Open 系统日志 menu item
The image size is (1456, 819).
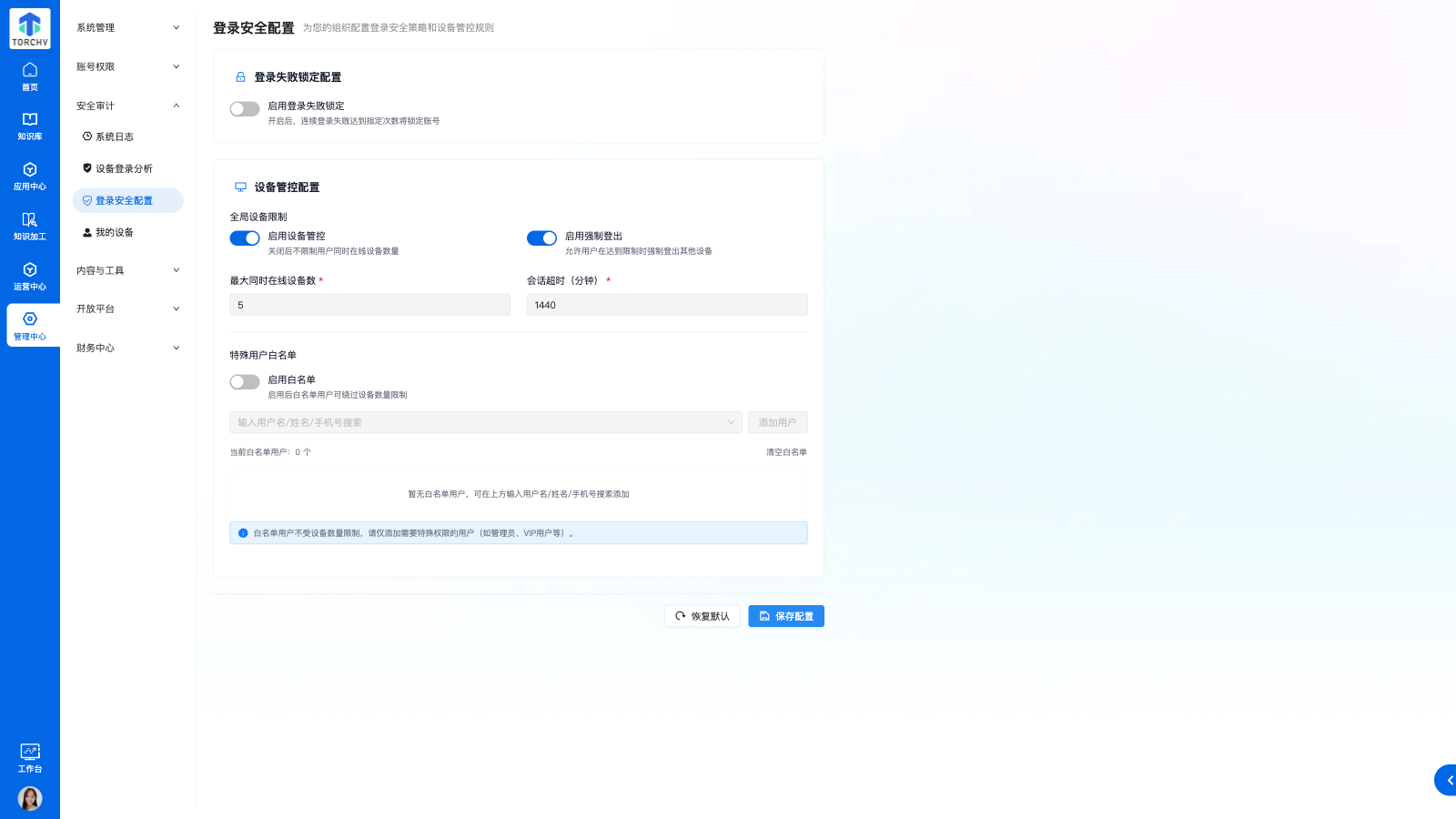pos(115,136)
